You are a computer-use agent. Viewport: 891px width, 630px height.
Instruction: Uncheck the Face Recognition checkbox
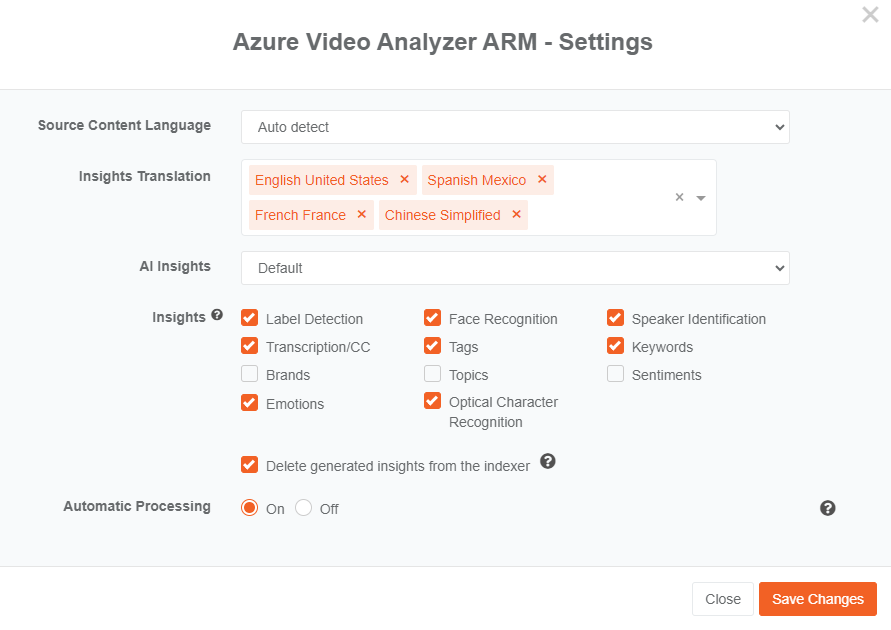[432, 318]
